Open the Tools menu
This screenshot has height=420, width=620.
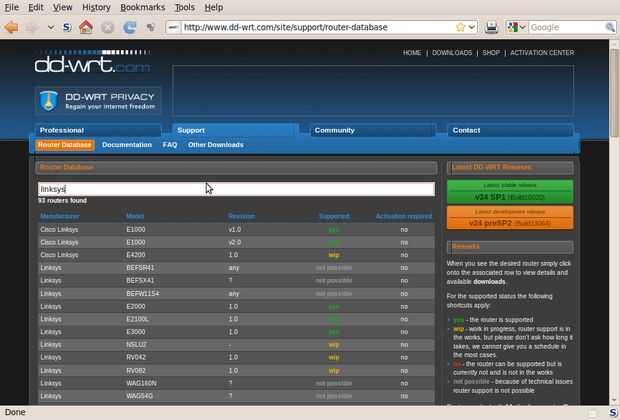tap(185, 8)
